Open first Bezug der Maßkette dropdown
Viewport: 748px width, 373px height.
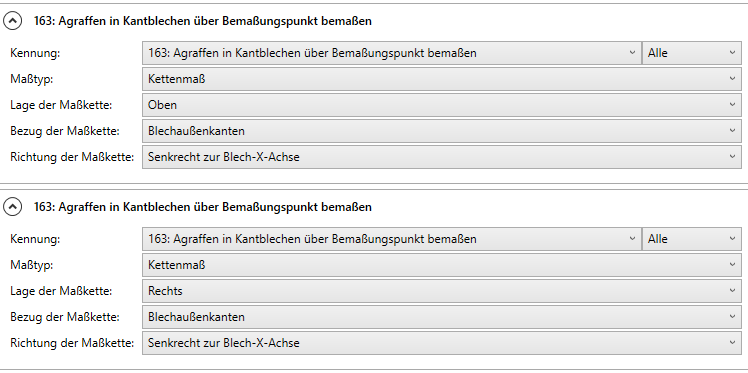[x=442, y=131]
